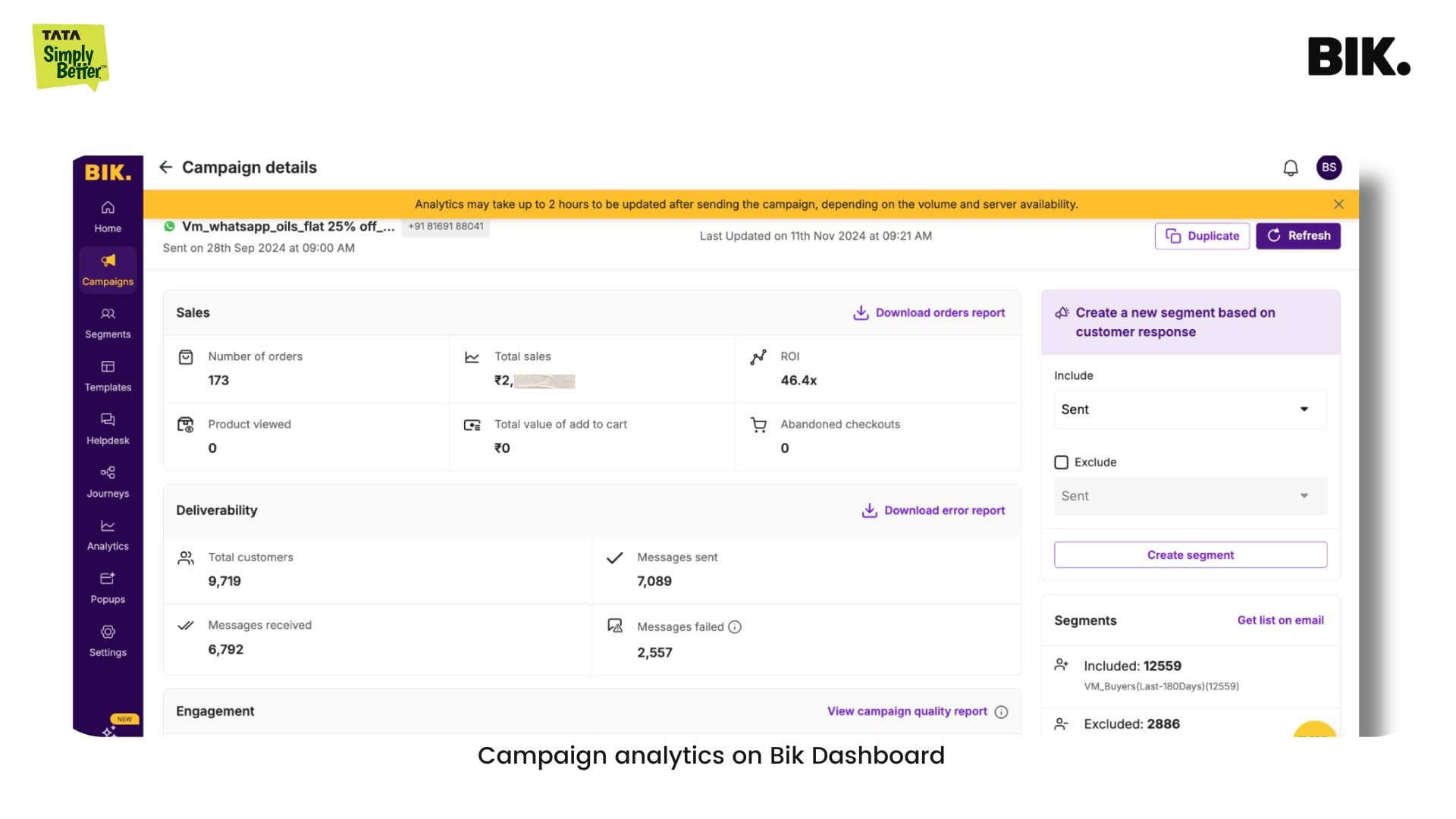Image resolution: width=1456 pixels, height=819 pixels.
Task: Expand campaign details back arrow
Action: click(x=165, y=167)
